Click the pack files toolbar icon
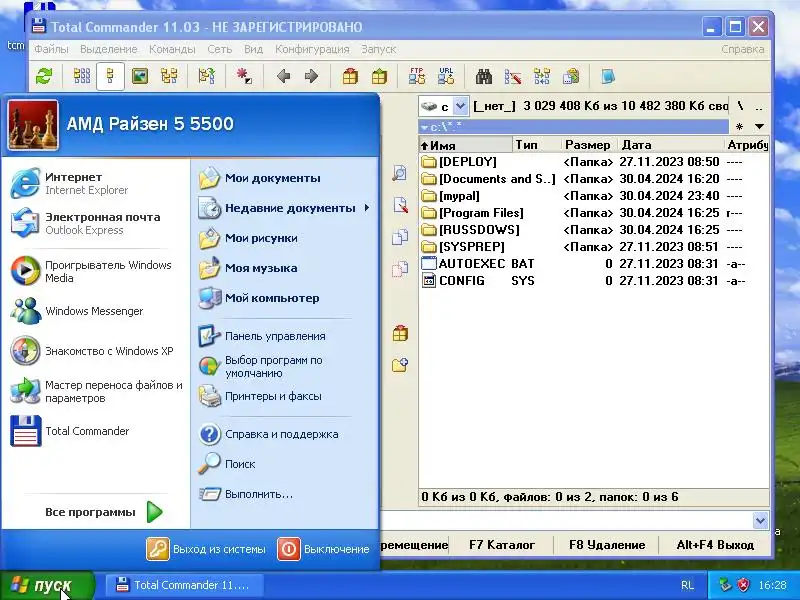This screenshot has height=600, width=800. [x=350, y=77]
